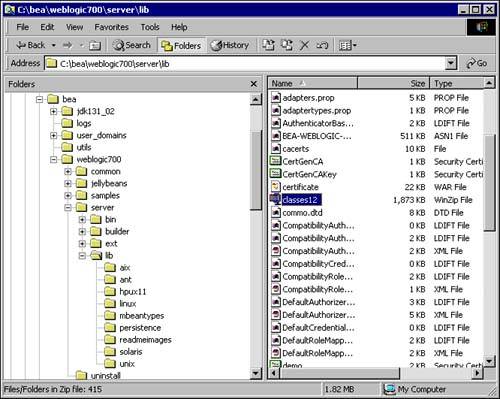Click the Back arrow toolbar button
Viewport: 500px width, 399px height.
click(30, 45)
